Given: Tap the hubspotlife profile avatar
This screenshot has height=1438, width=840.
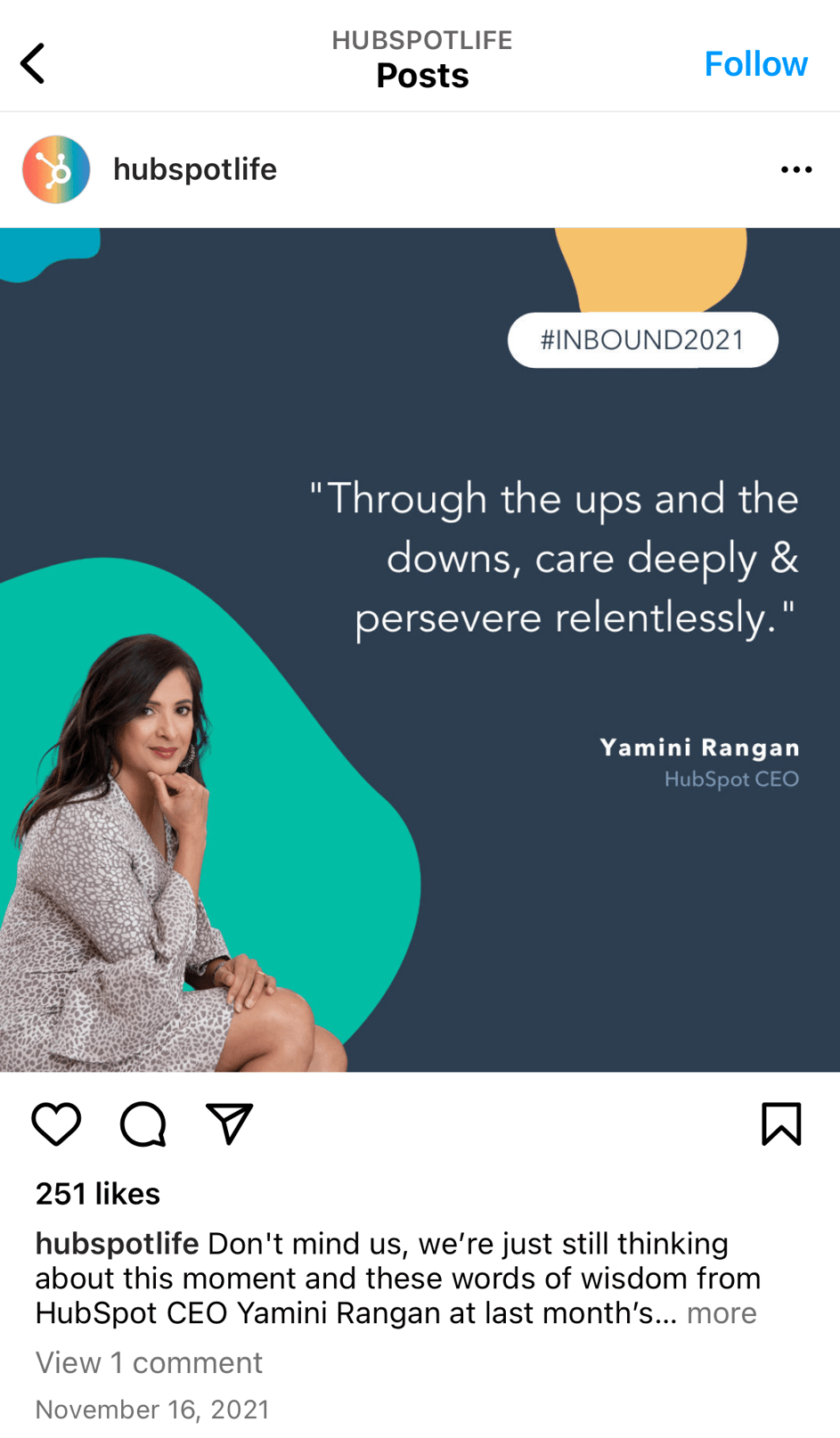Looking at the screenshot, I should (56, 169).
